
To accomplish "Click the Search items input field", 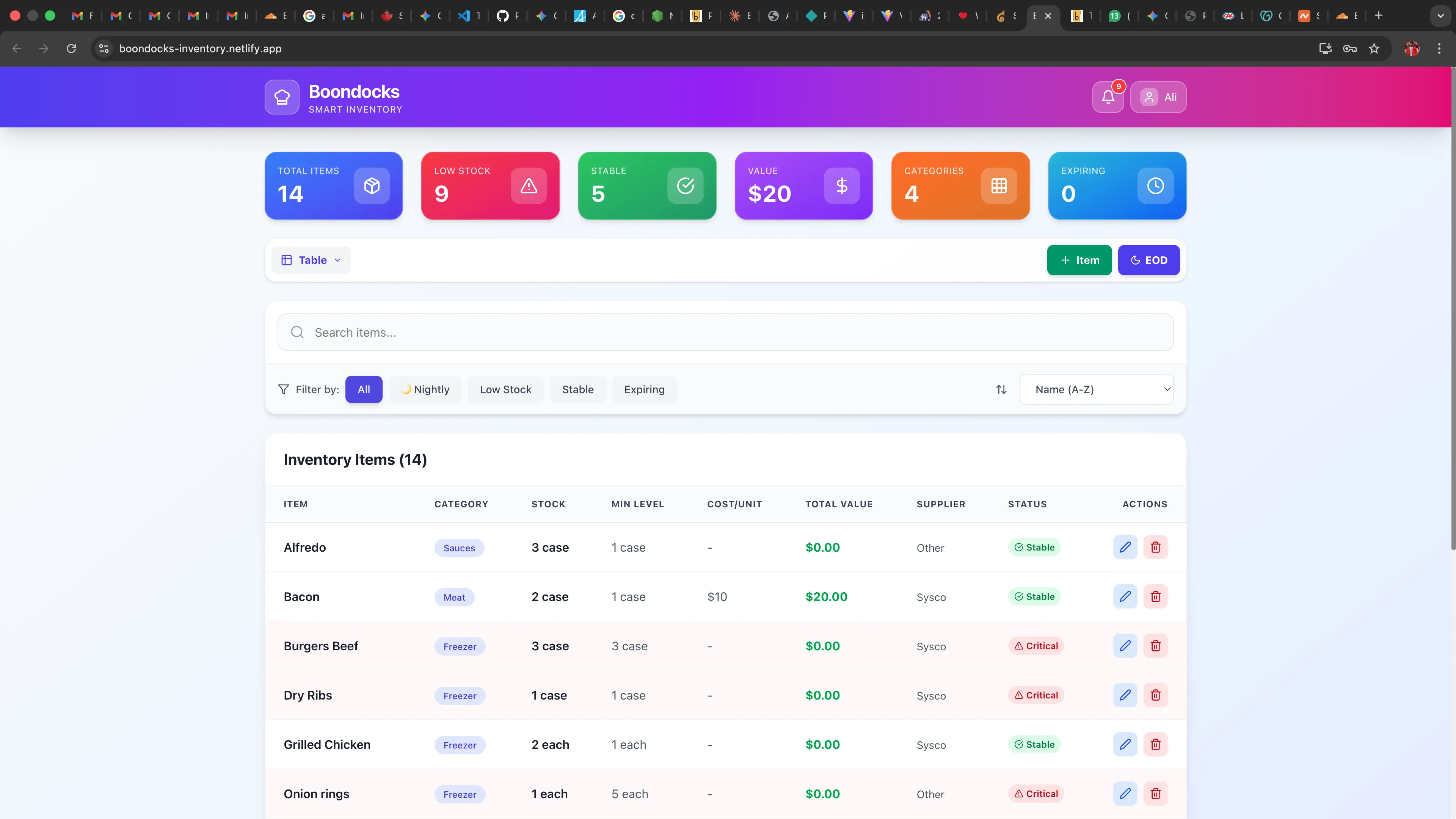I will pos(725,333).
